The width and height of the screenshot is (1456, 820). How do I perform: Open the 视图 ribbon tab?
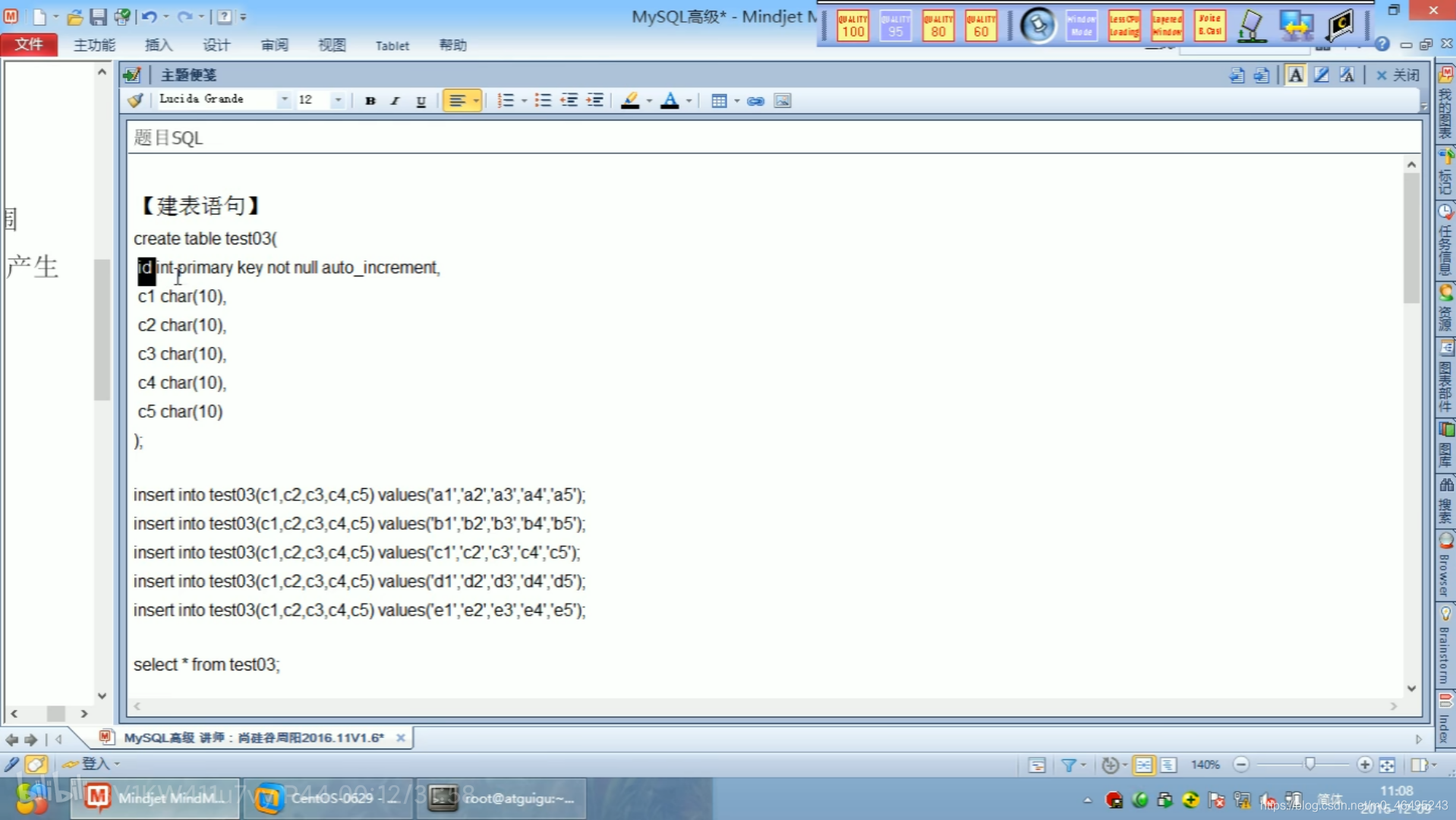[x=332, y=45]
